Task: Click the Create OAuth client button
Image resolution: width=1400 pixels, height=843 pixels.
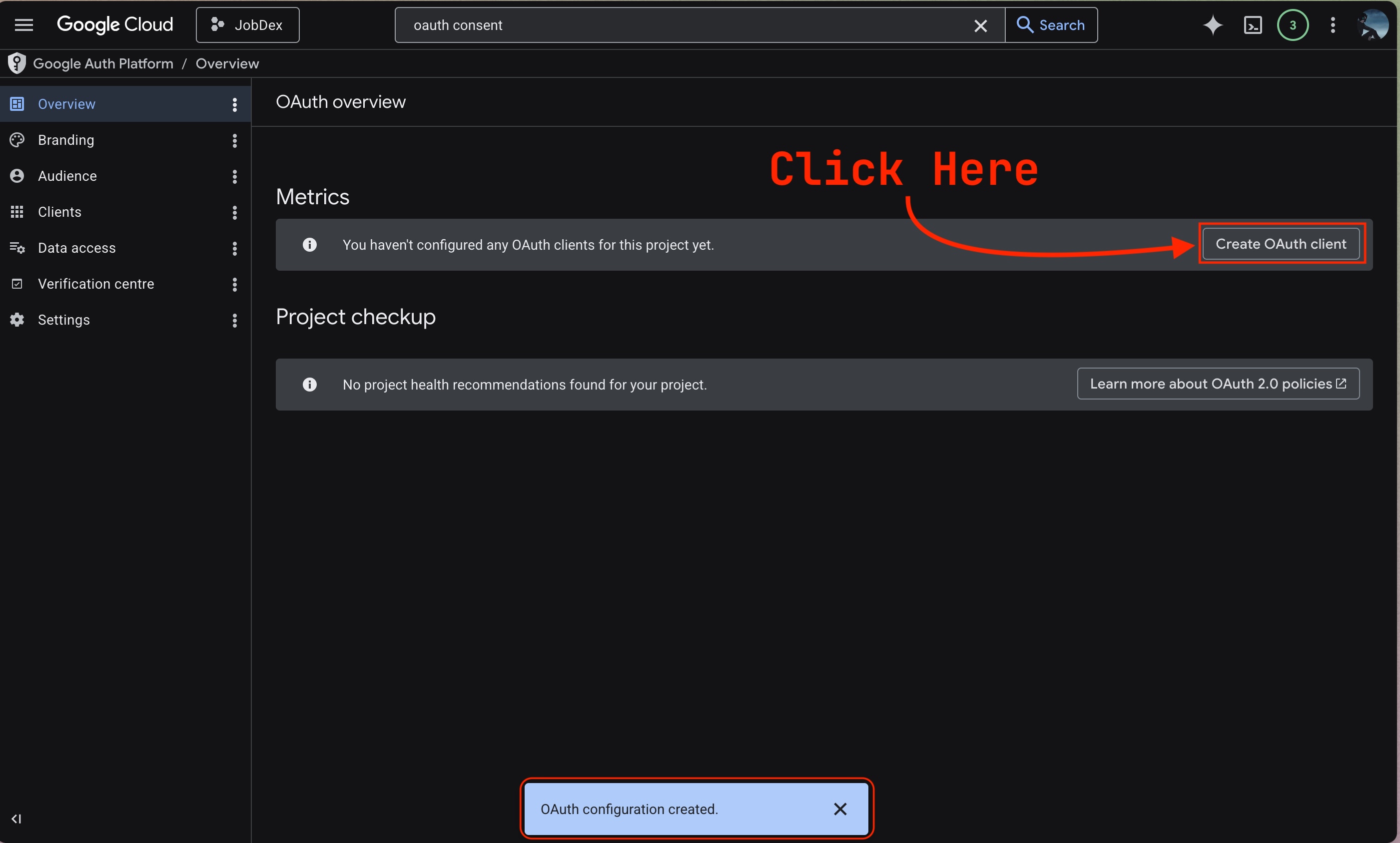Action: point(1281,244)
